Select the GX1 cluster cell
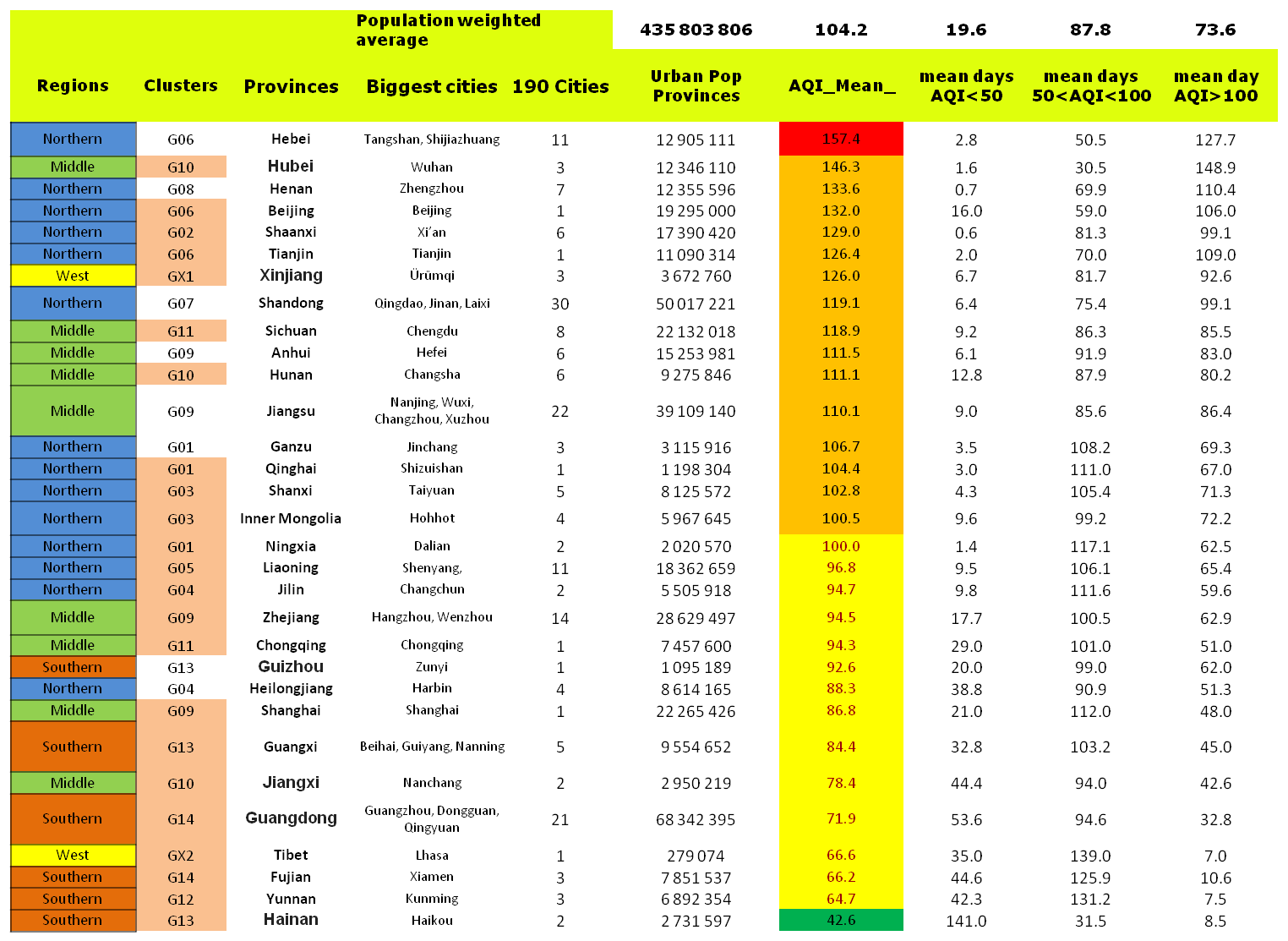The height and width of the screenshot is (941, 1288). click(x=181, y=276)
